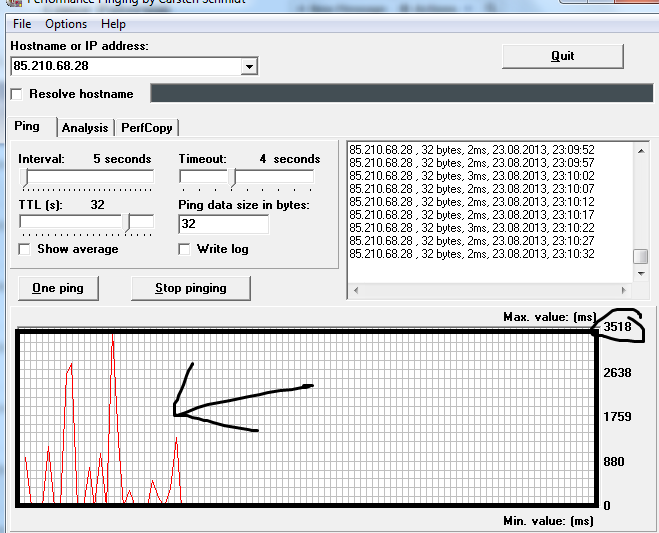
Task: Click the One ping button
Action: [58, 288]
